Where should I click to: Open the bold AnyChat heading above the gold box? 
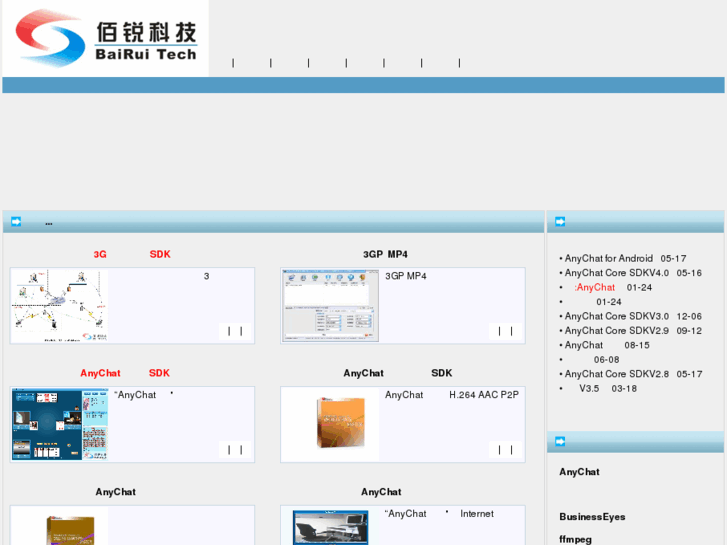115,492
